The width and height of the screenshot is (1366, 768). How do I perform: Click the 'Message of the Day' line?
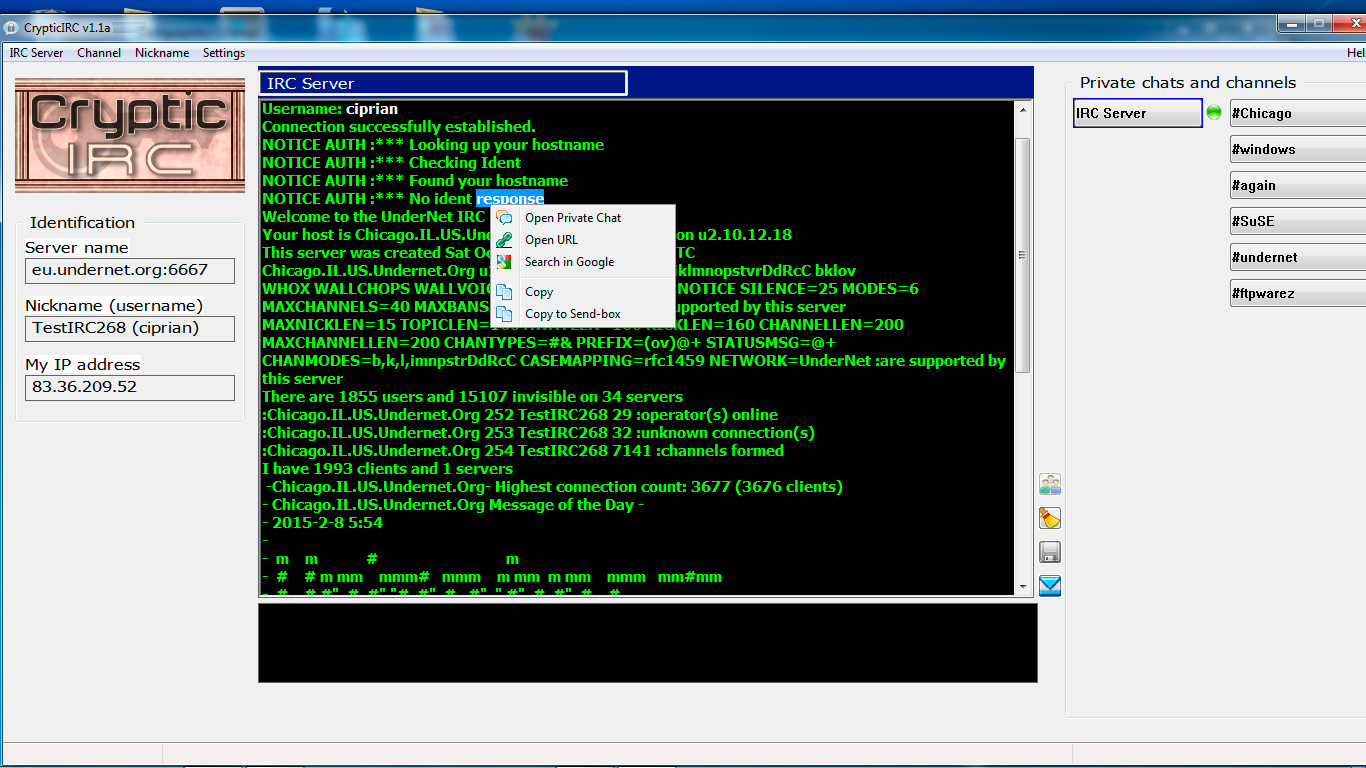[x=453, y=505]
